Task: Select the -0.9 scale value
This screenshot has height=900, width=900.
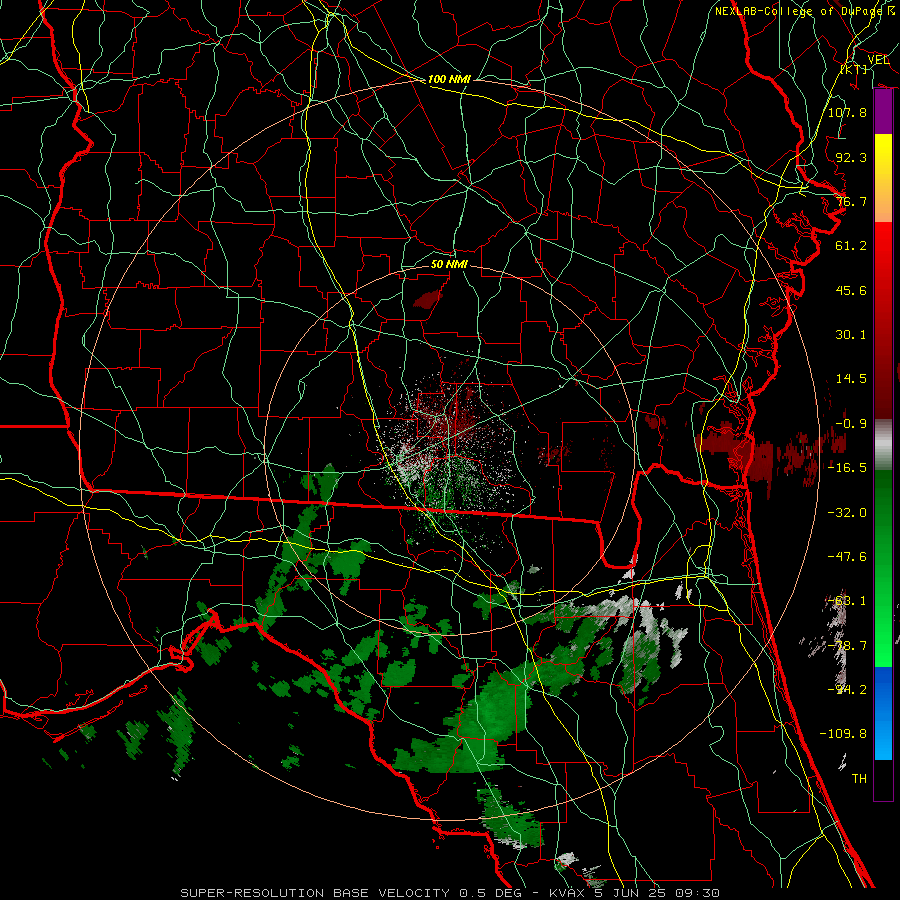Action: click(851, 424)
